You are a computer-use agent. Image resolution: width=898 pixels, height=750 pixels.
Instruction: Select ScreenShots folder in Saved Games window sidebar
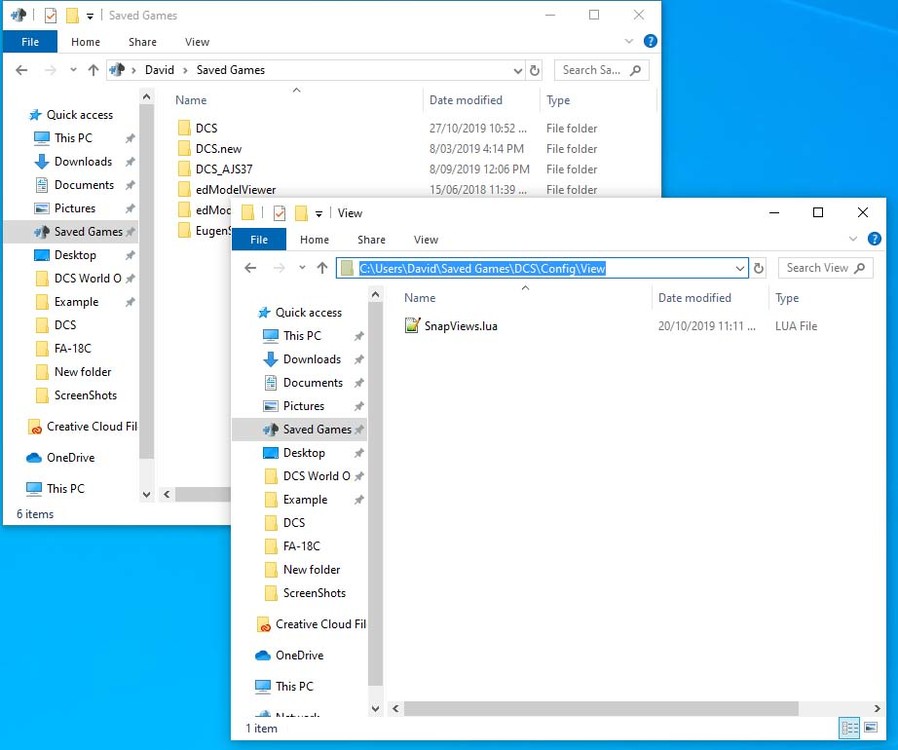point(85,395)
